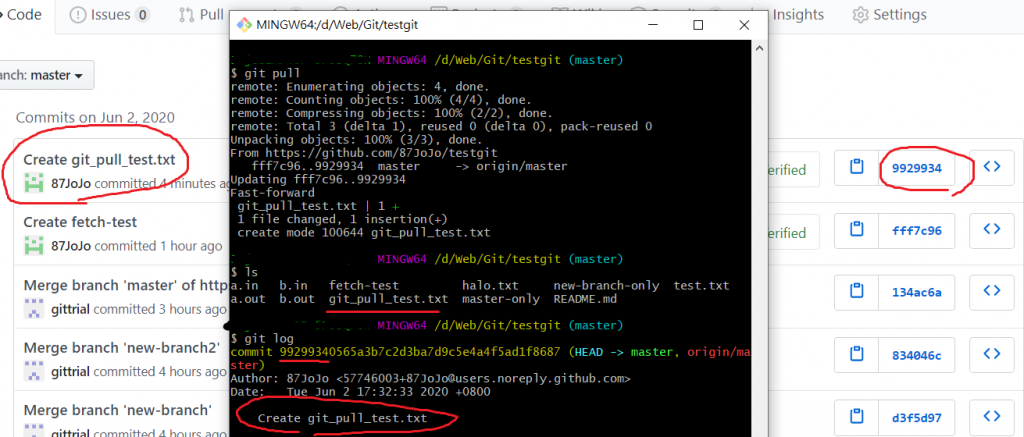1024x437 pixels.
Task: Browse repository at commit fff7c96
Action: pos(991,230)
